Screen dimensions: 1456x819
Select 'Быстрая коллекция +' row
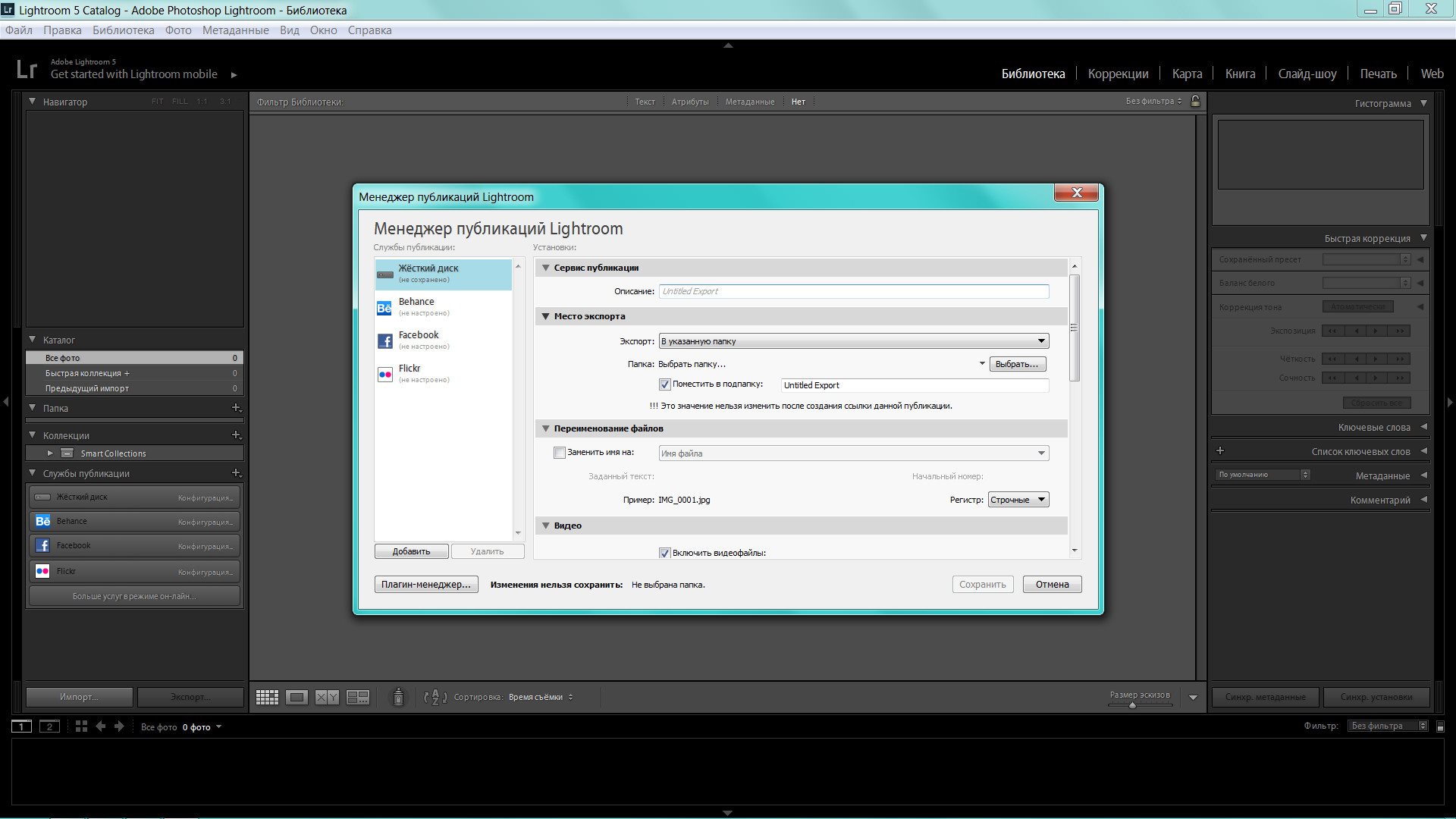(x=134, y=373)
